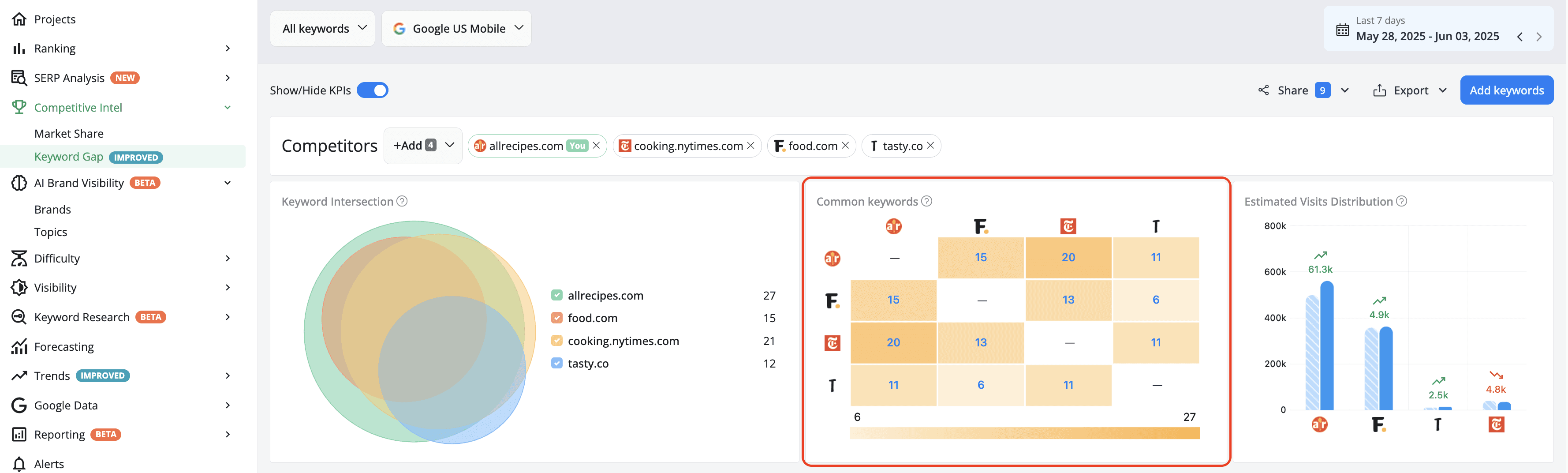Click the Export upload icon

click(1379, 90)
